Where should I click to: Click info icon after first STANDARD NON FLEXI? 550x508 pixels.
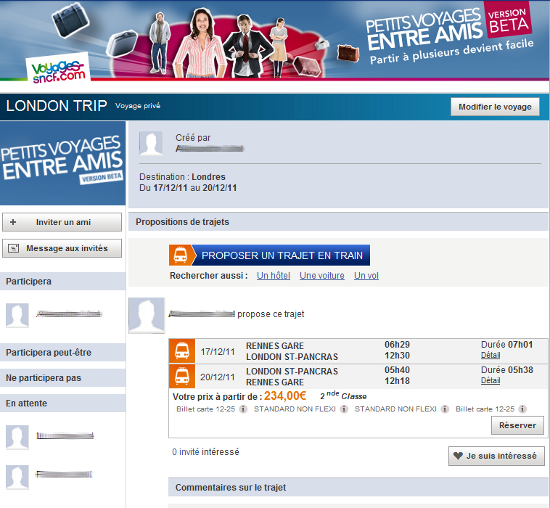tap(344, 409)
